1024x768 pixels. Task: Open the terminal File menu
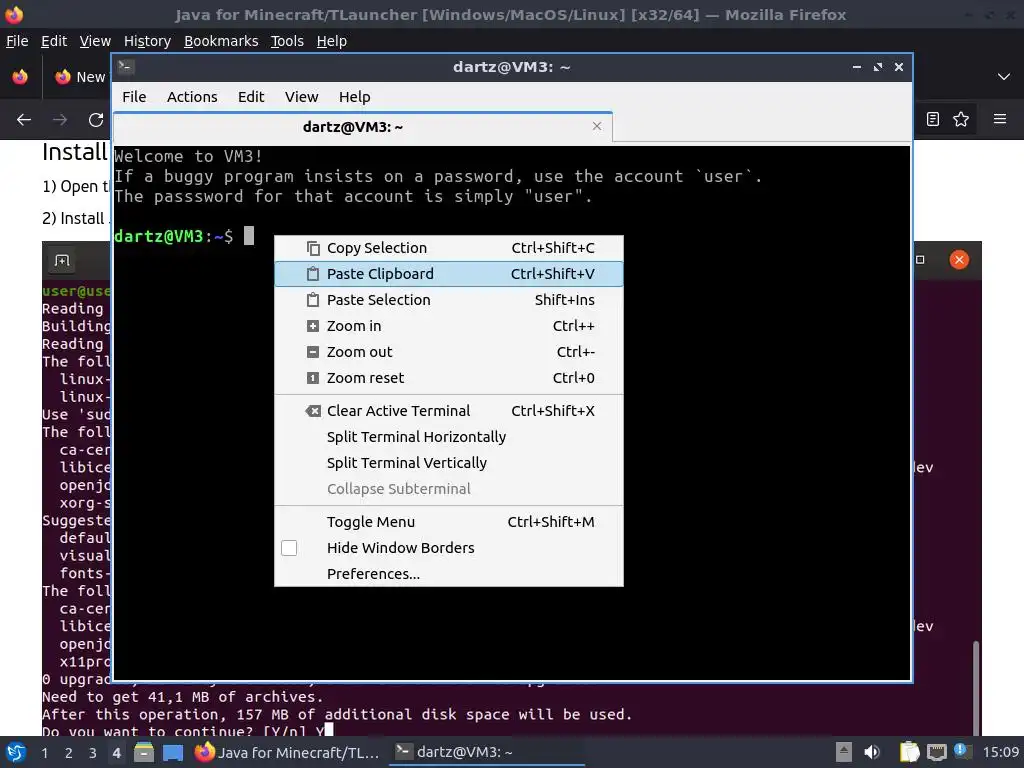tap(134, 97)
